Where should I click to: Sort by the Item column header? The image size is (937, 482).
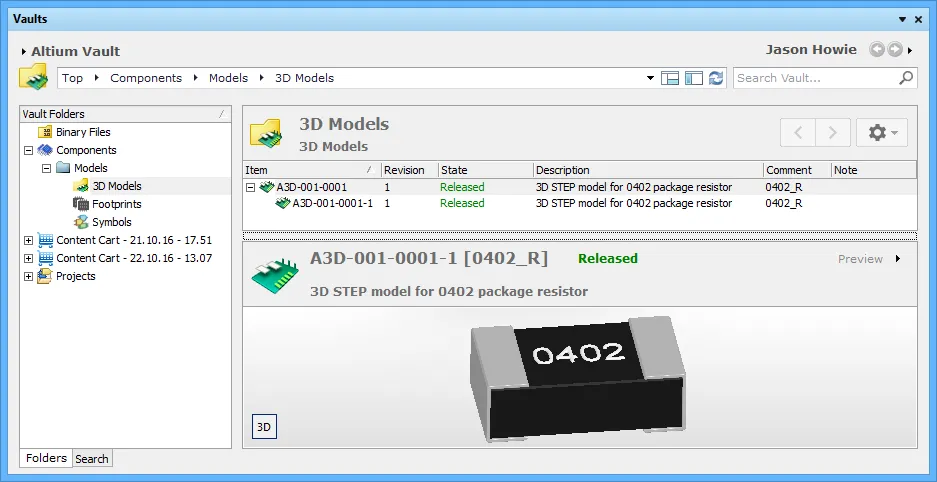click(x=311, y=170)
